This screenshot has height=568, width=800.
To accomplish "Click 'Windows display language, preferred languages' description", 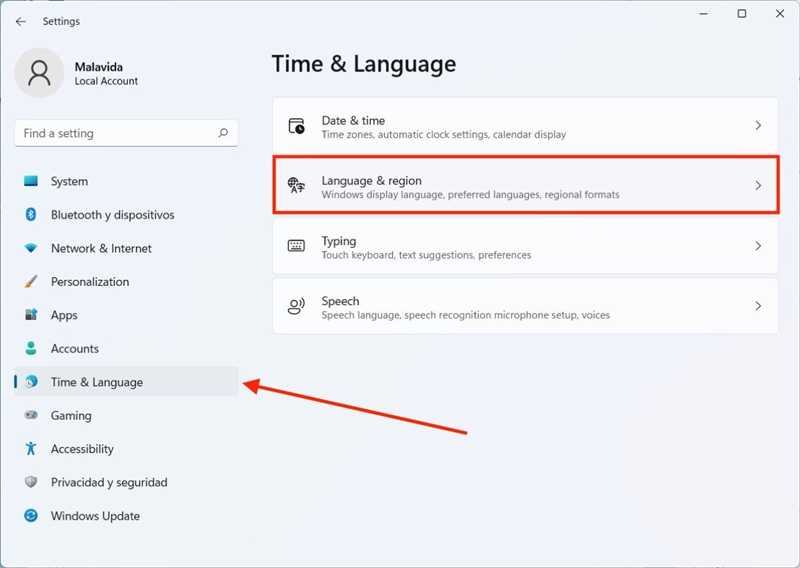I will pyautogui.click(x=470, y=195).
